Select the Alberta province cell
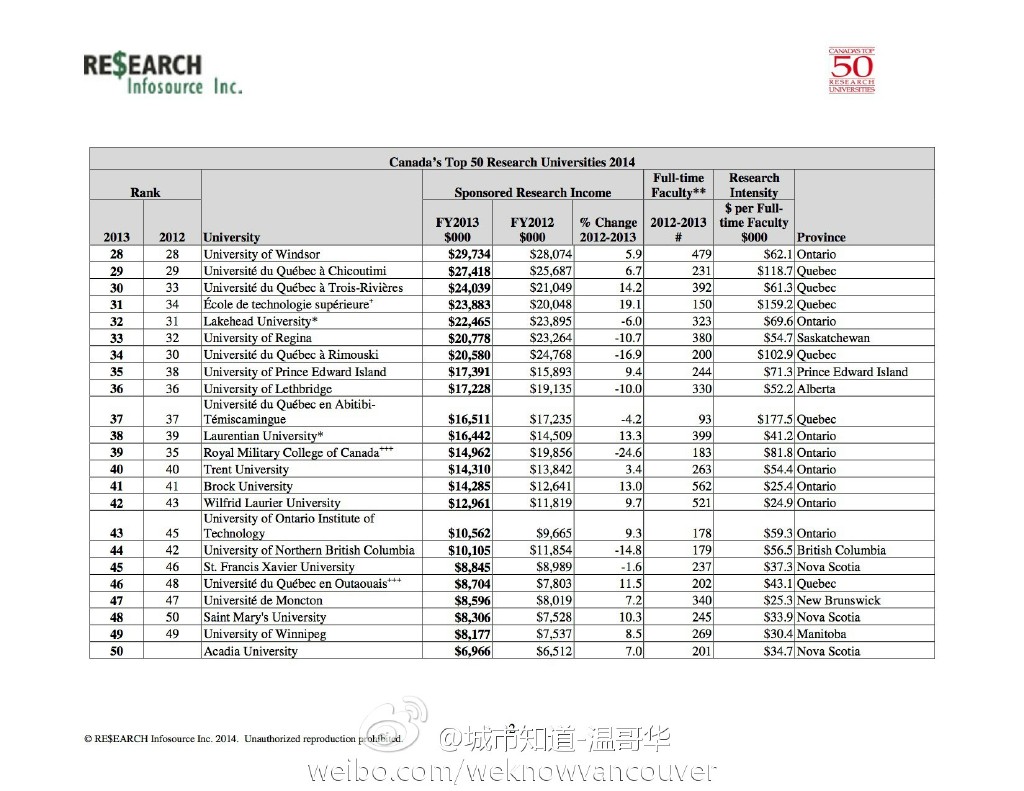This screenshot has width=1024, height=791. point(816,389)
